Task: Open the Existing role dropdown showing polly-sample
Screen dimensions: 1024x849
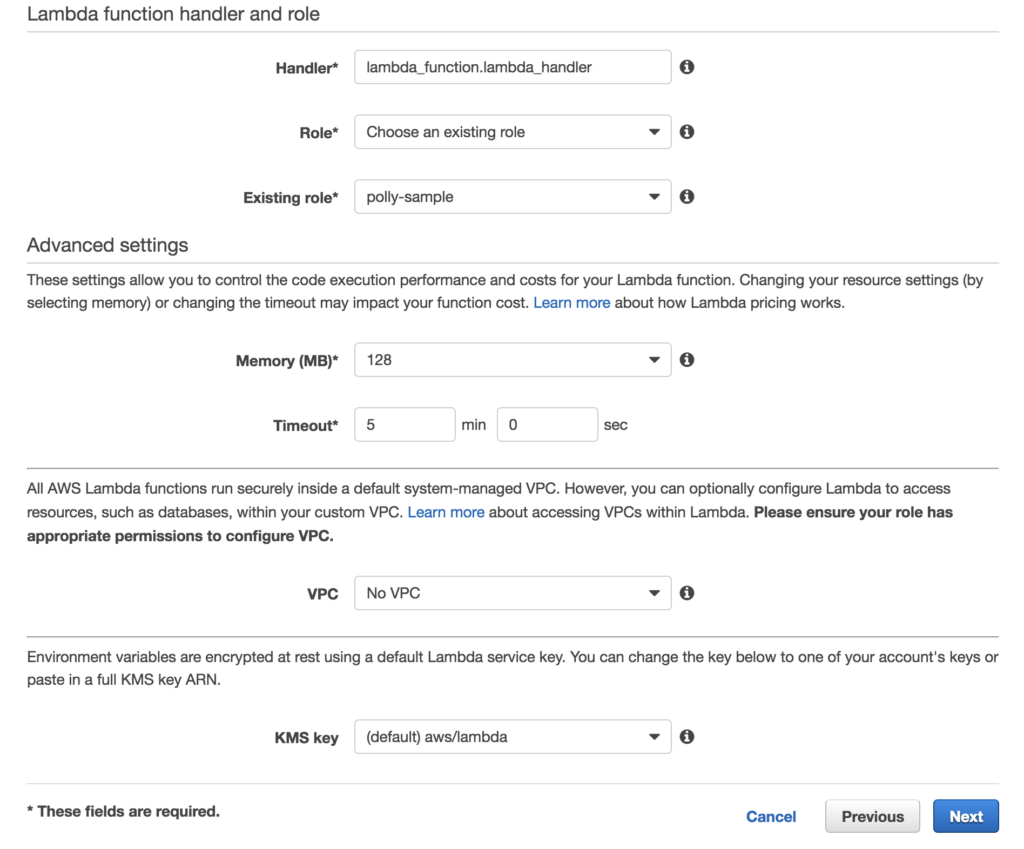Action: click(x=513, y=197)
